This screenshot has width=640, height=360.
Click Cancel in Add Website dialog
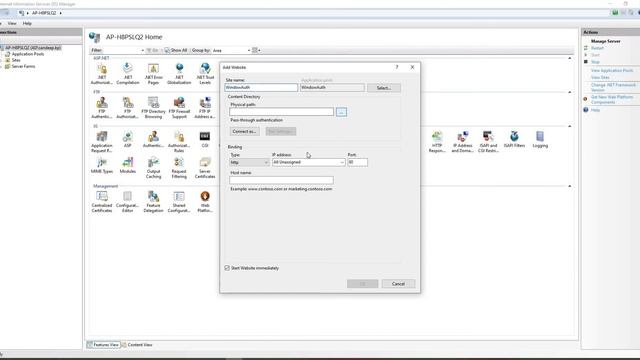click(398, 284)
